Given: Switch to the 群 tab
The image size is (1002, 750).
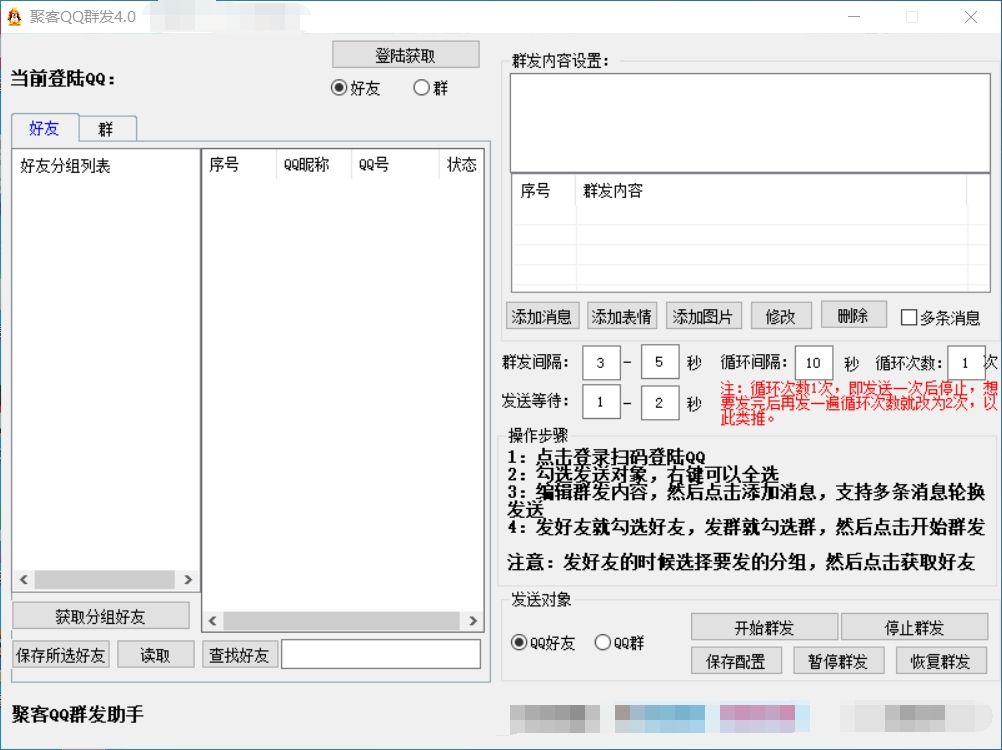Looking at the screenshot, I should (107, 128).
